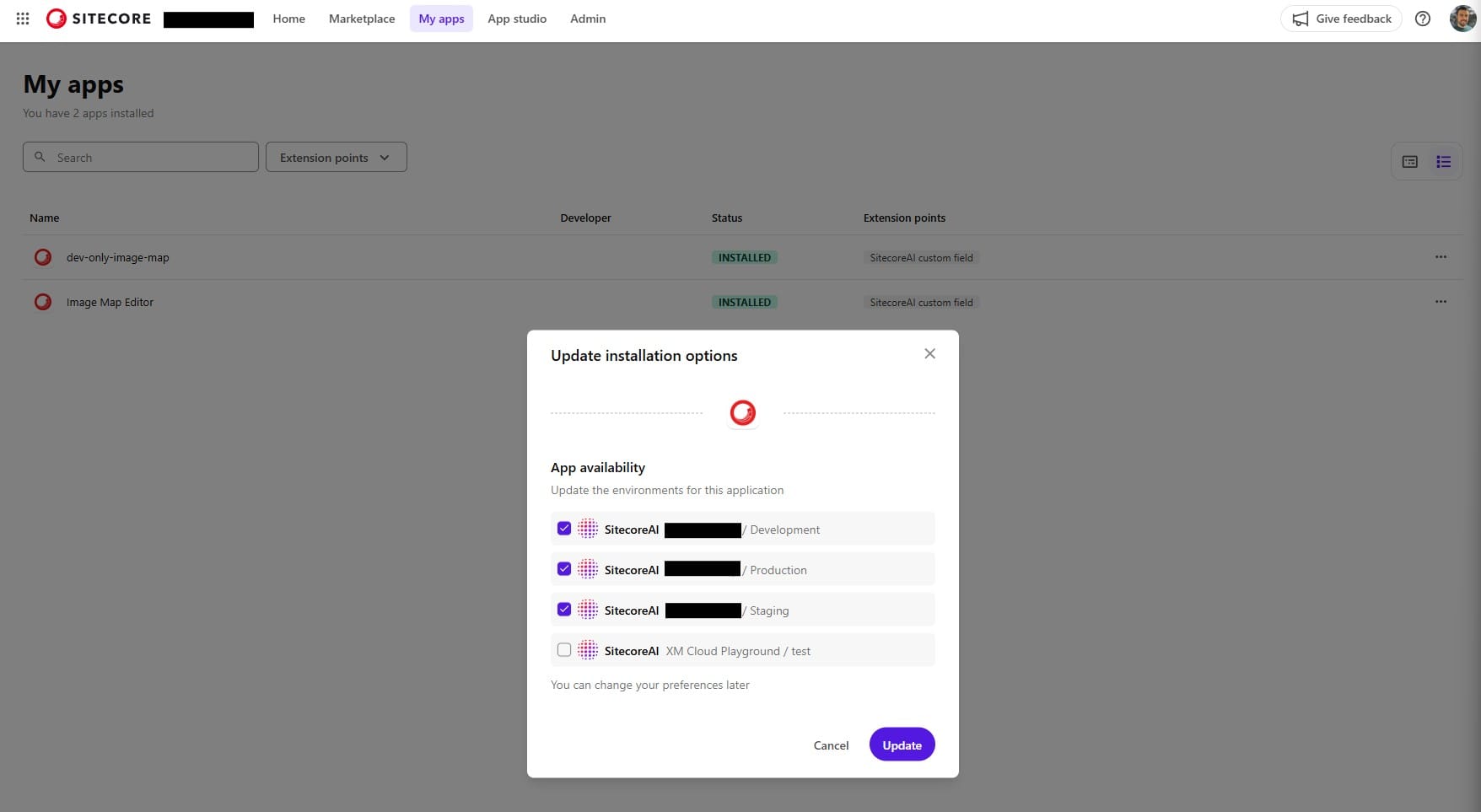This screenshot has width=1481, height=812.
Task: Select the My apps tab
Action: pyautogui.click(x=441, y=19)
